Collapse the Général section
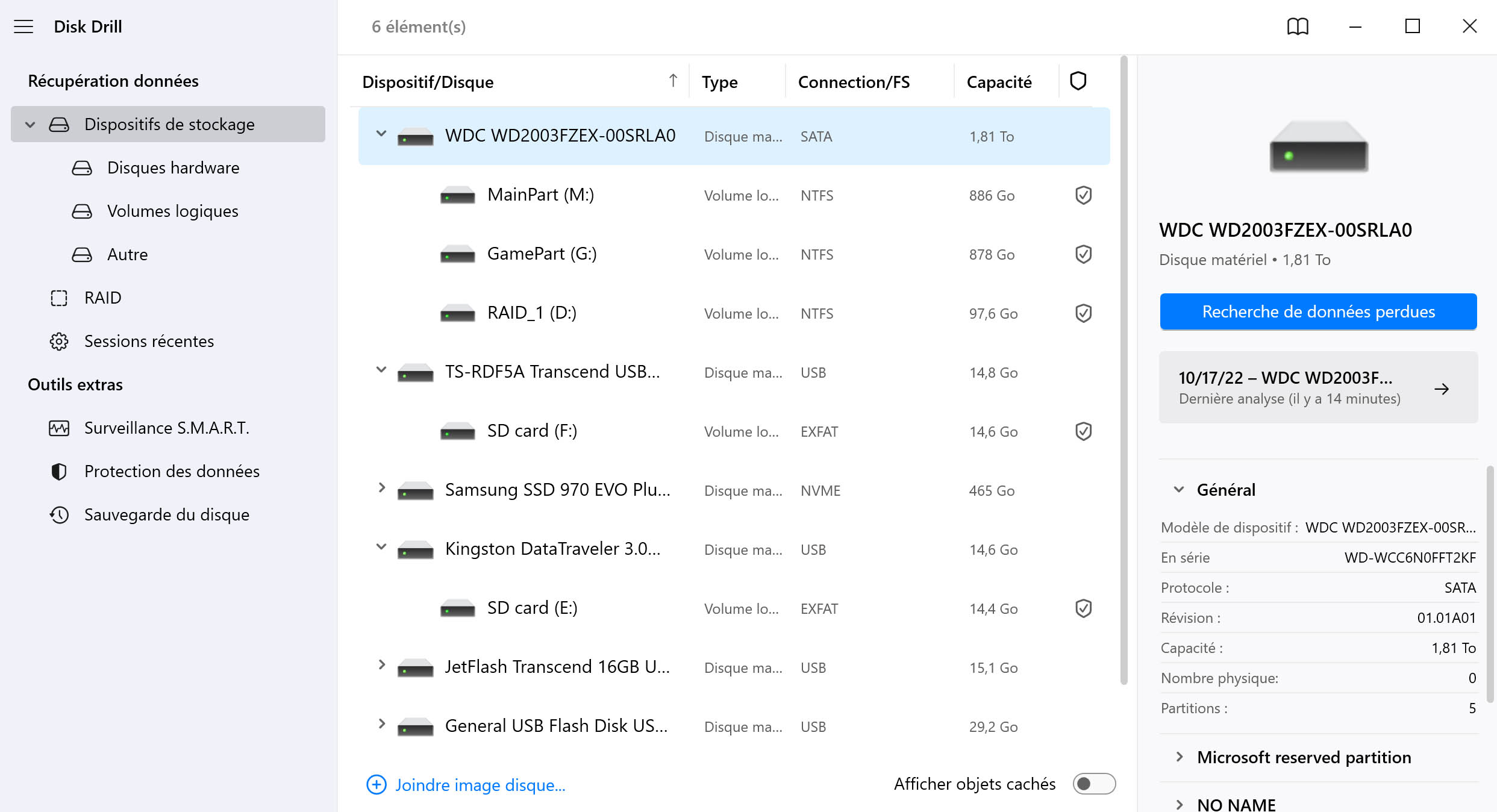The height and width of the screenshot is (812, 1497). pyautogui.click(x=1179, y=490)
